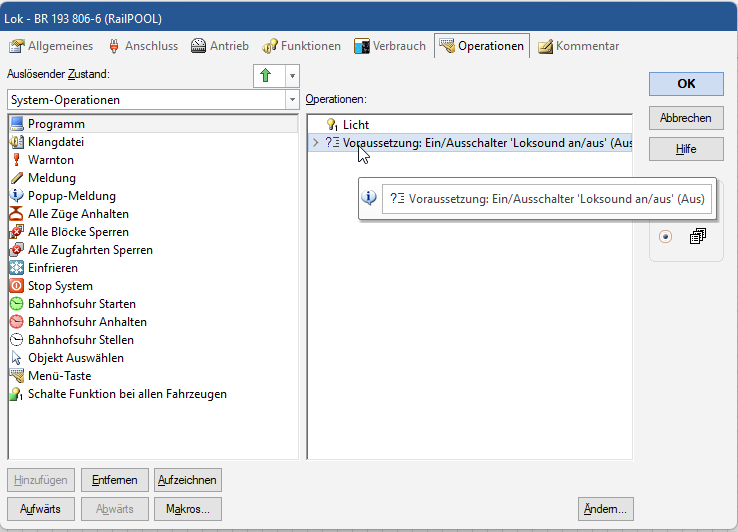Choose the Popup-Meldung info icon
Image resolution: width=738 pixels, height=532 pixels.
tap(16, 196)
